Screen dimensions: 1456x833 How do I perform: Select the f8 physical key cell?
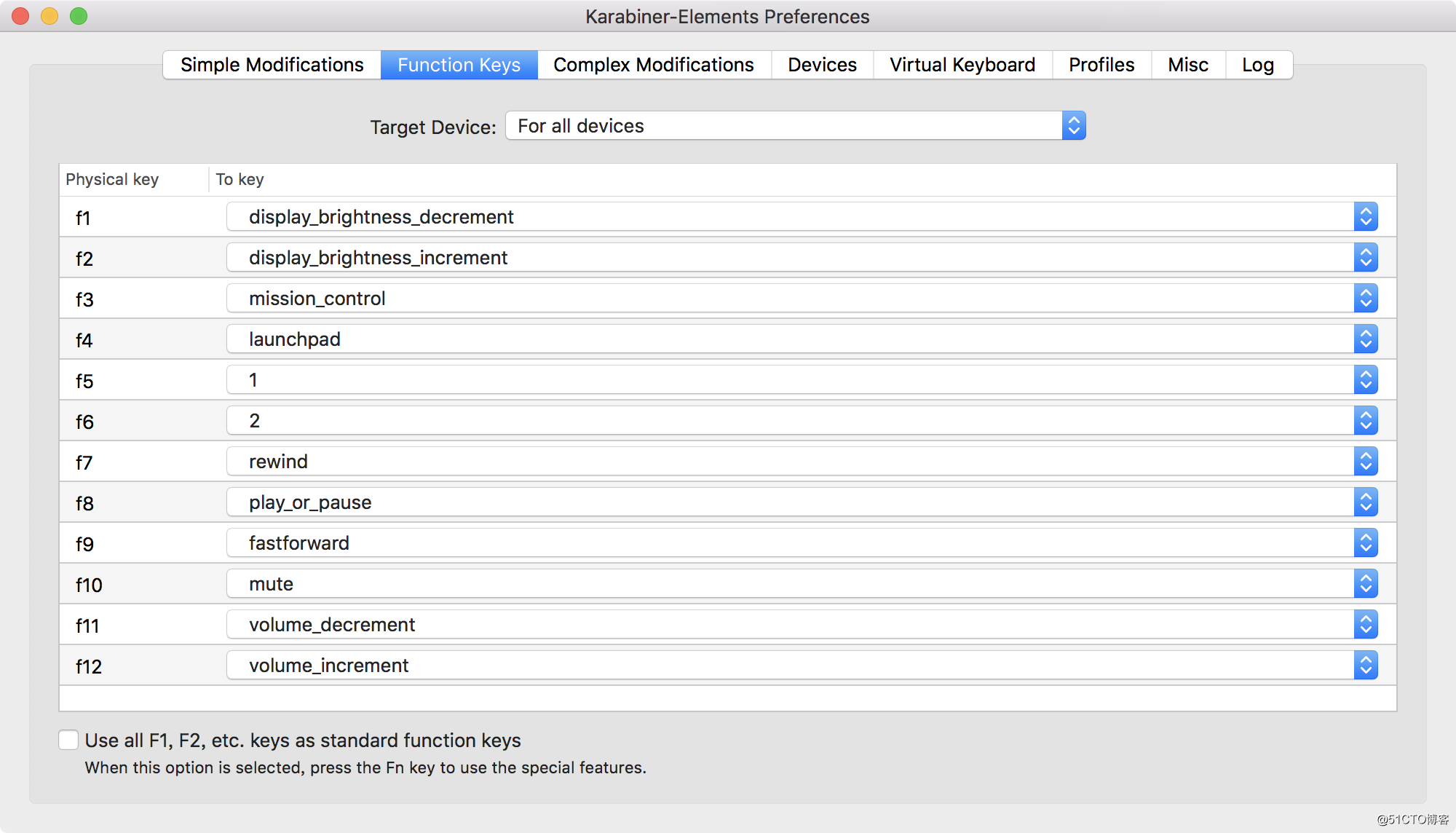pos(135,502)
